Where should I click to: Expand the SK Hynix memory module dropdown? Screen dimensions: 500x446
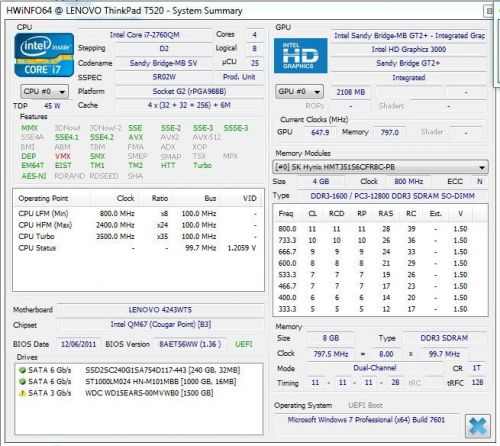click(x=380, y=167)
